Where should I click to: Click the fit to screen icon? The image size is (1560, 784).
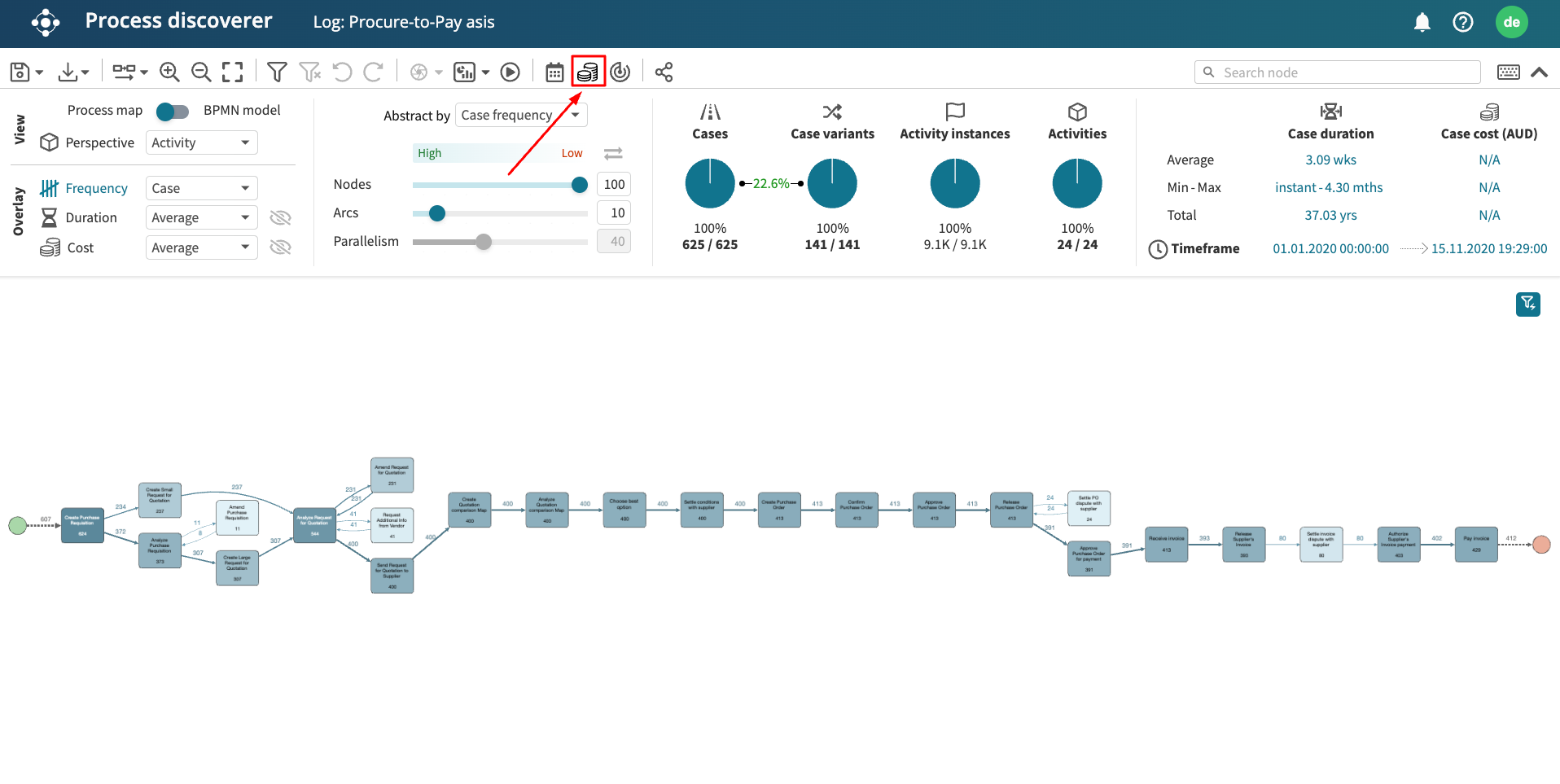[x=233, y=72]
